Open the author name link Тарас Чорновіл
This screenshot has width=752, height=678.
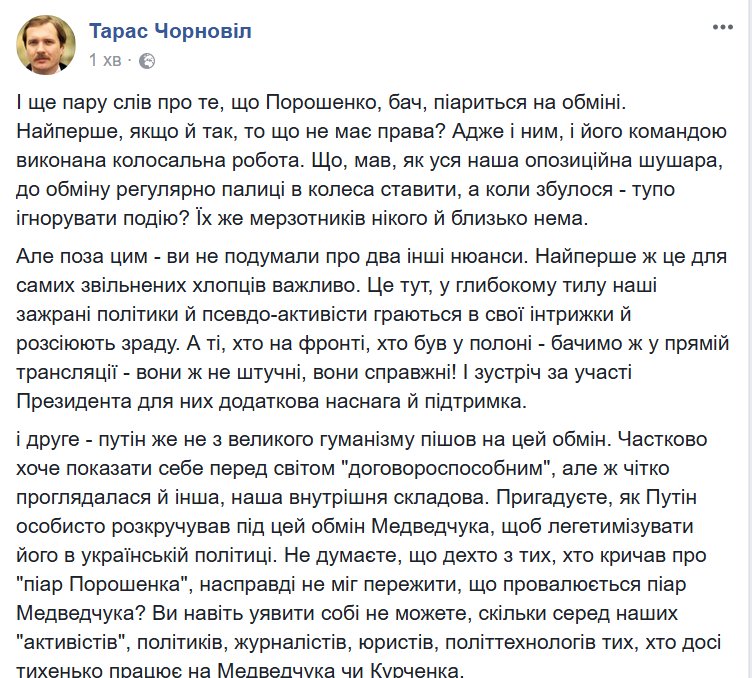click(x=170, y=31)
